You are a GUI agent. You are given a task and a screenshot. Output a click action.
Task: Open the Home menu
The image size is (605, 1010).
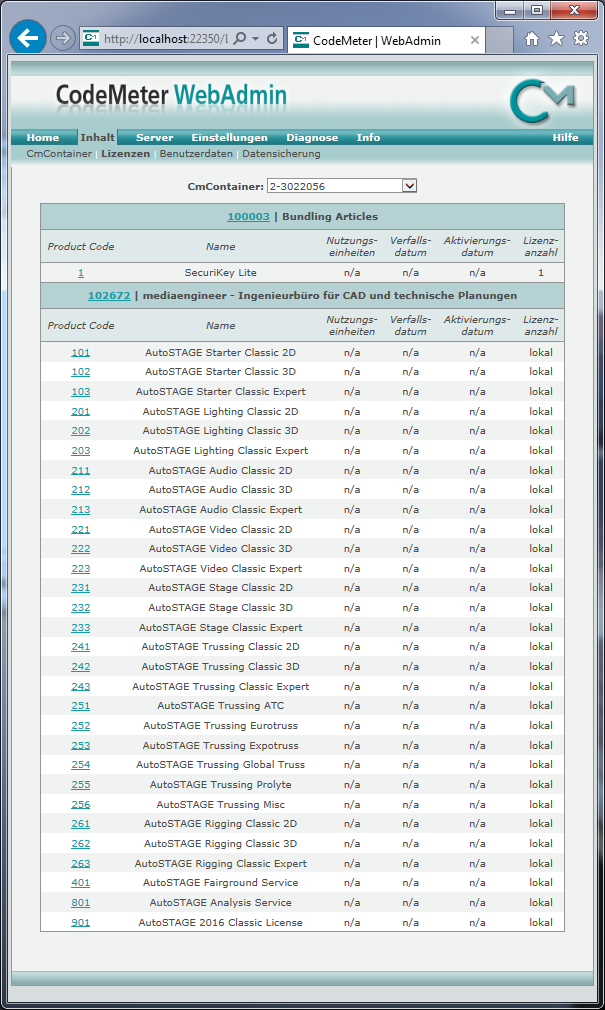[43, 137]
